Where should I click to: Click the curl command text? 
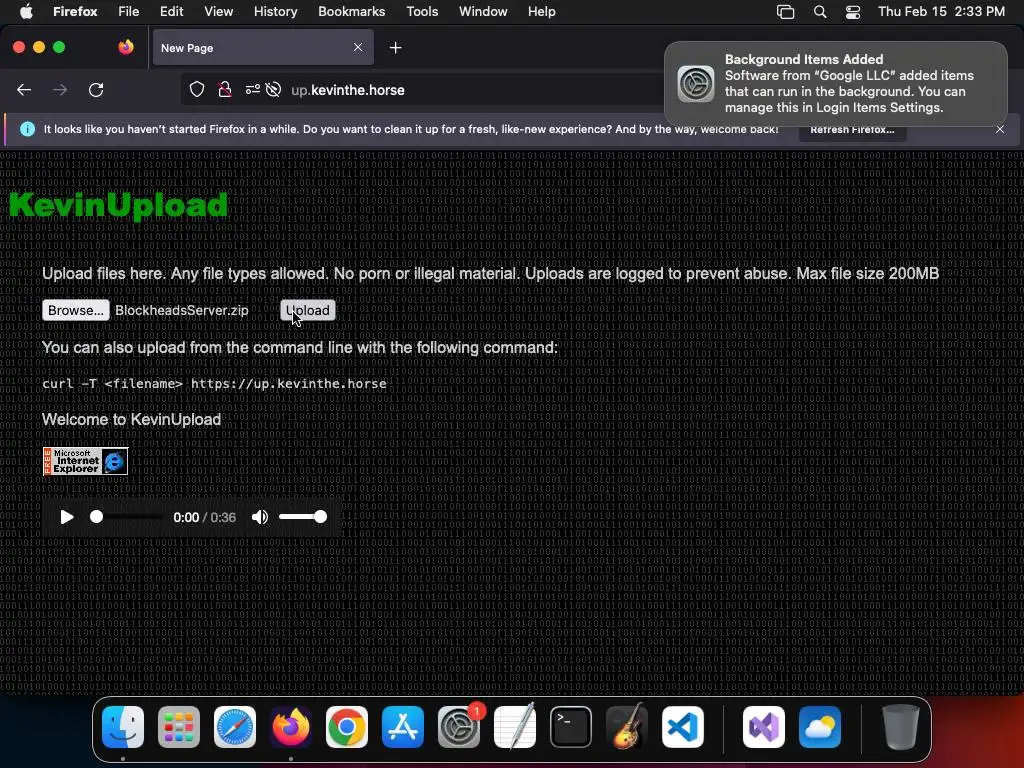pos(214,383)
